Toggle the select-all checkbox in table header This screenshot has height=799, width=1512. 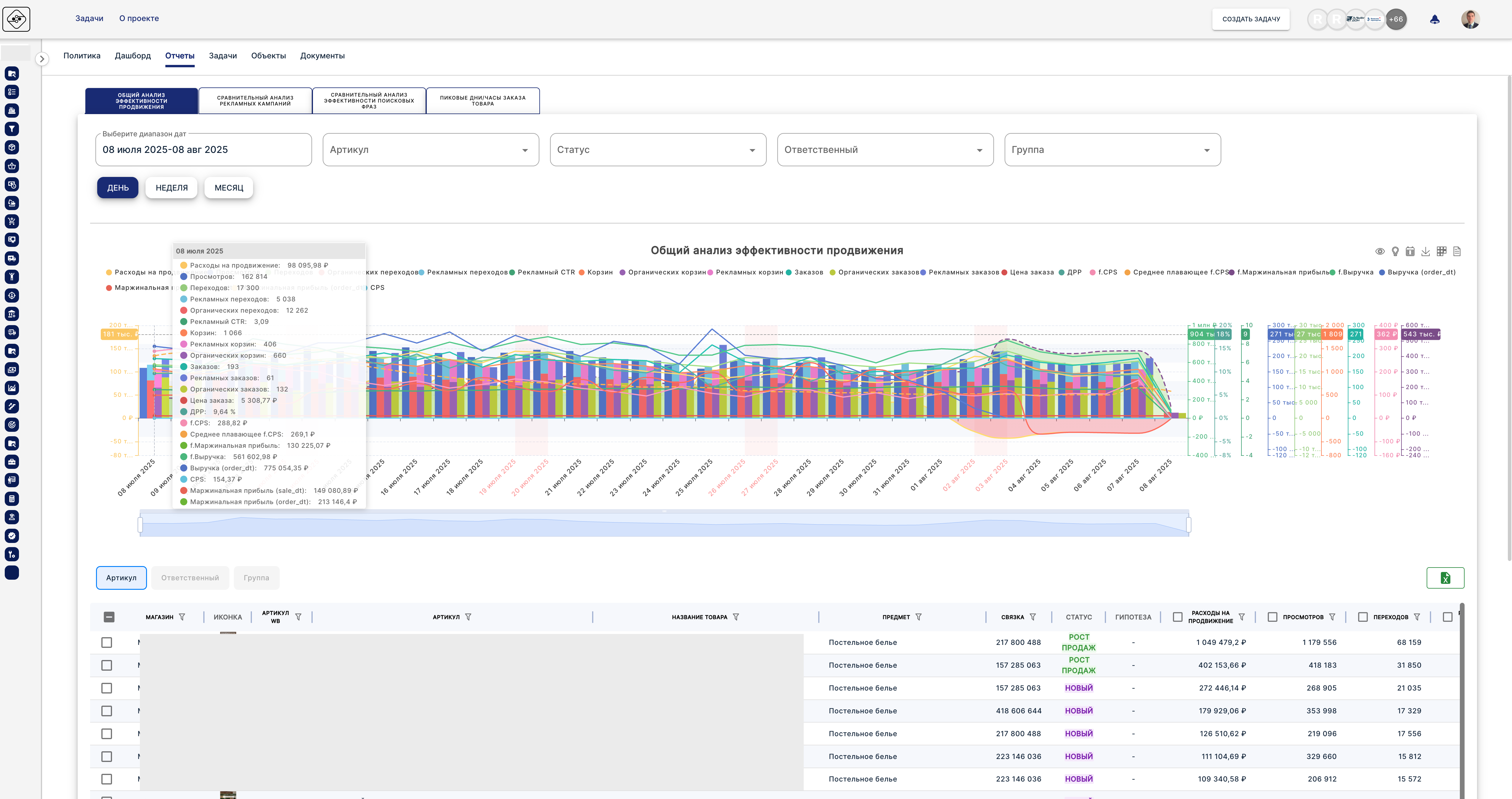point(109,617)
